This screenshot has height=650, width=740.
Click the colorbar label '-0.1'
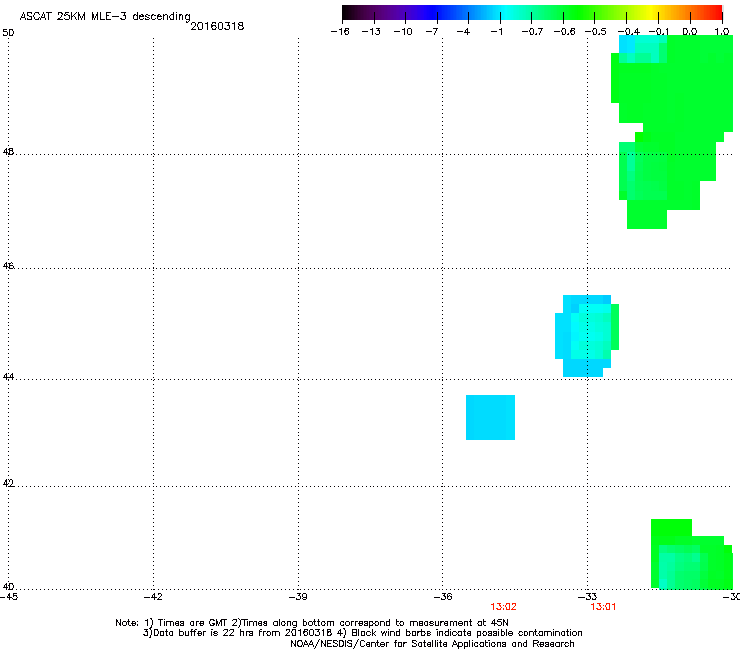click(x=658, y=32)
